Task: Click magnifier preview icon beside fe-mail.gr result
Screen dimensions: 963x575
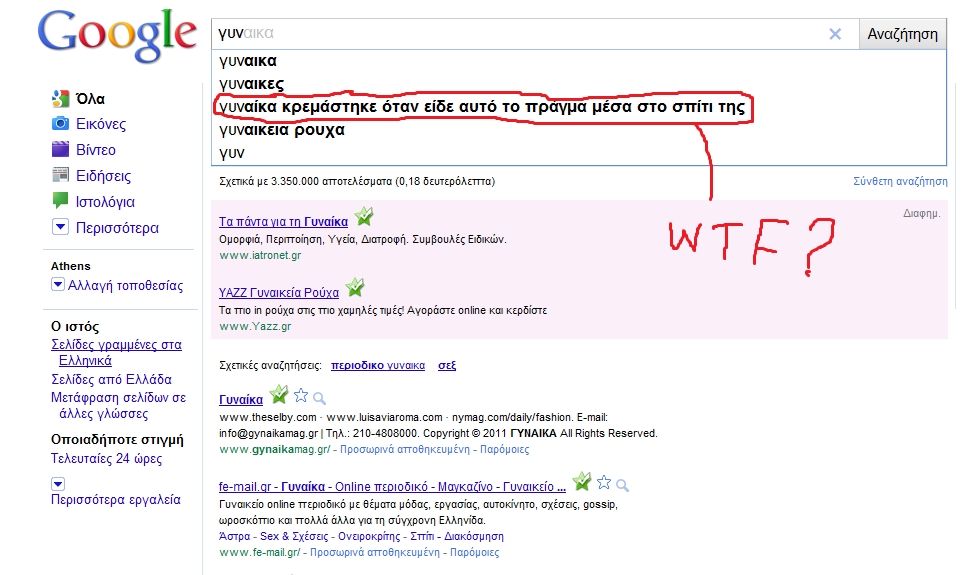Action: point(623,485)
